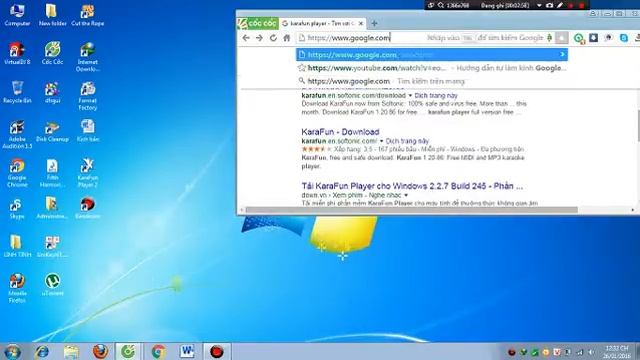640x360 pixels.
Task: Switch to Cốc Cốc in taskbar
Action: [x=128, y=351]
